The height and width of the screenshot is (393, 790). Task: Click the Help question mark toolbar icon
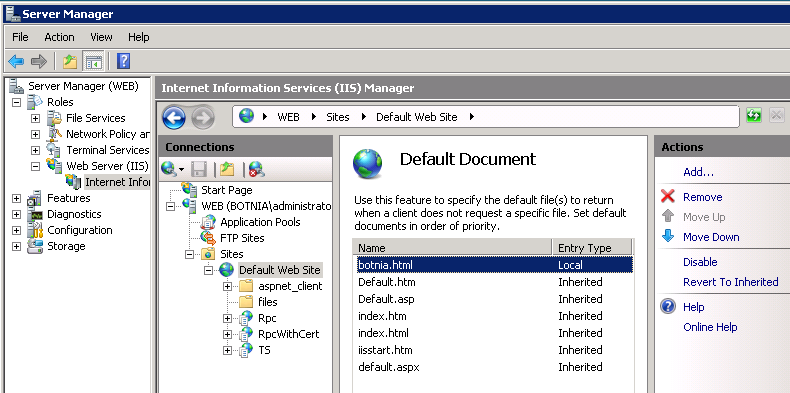(x=123, y=61)
